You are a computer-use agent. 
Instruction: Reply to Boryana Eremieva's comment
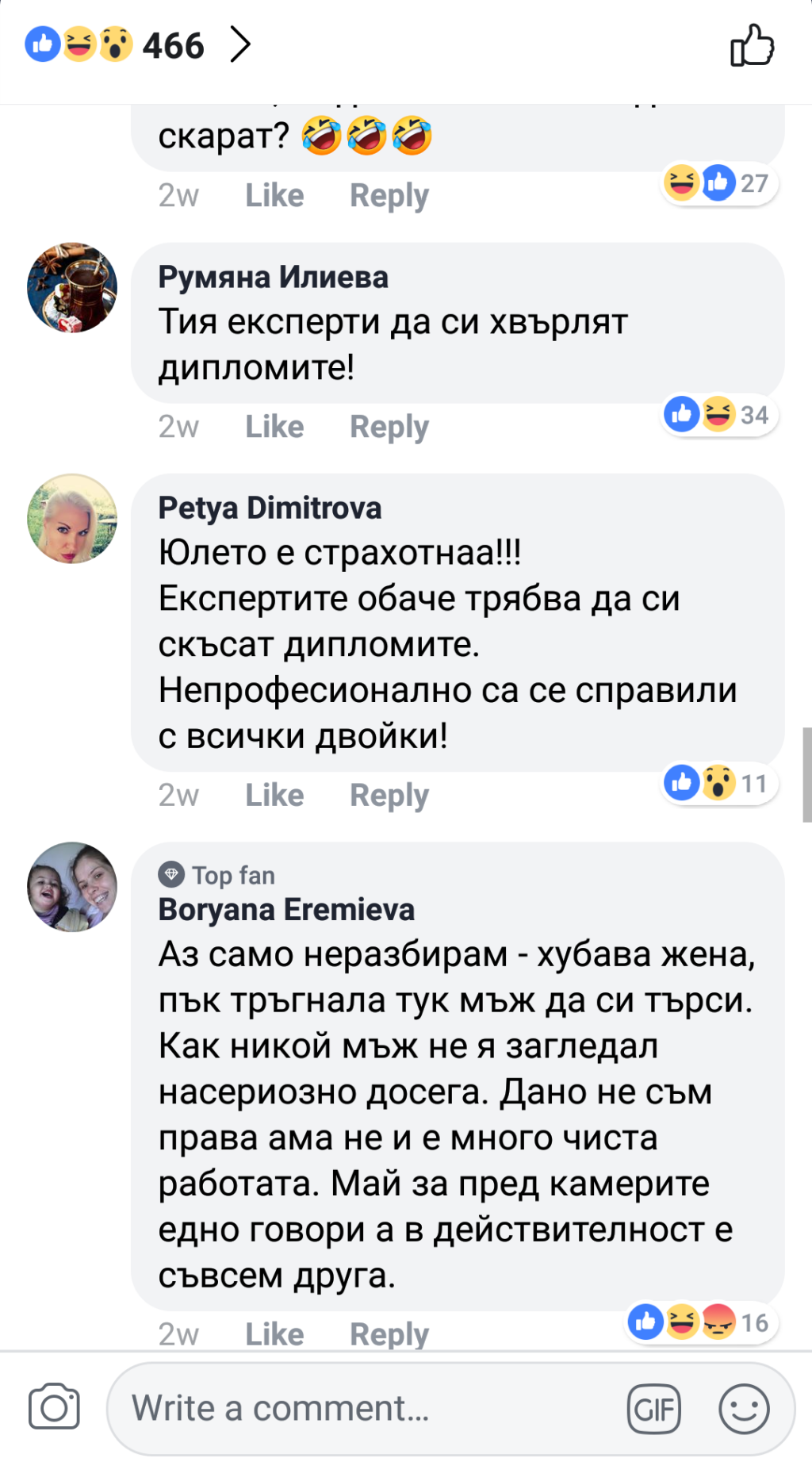(x=389, y=1334)
